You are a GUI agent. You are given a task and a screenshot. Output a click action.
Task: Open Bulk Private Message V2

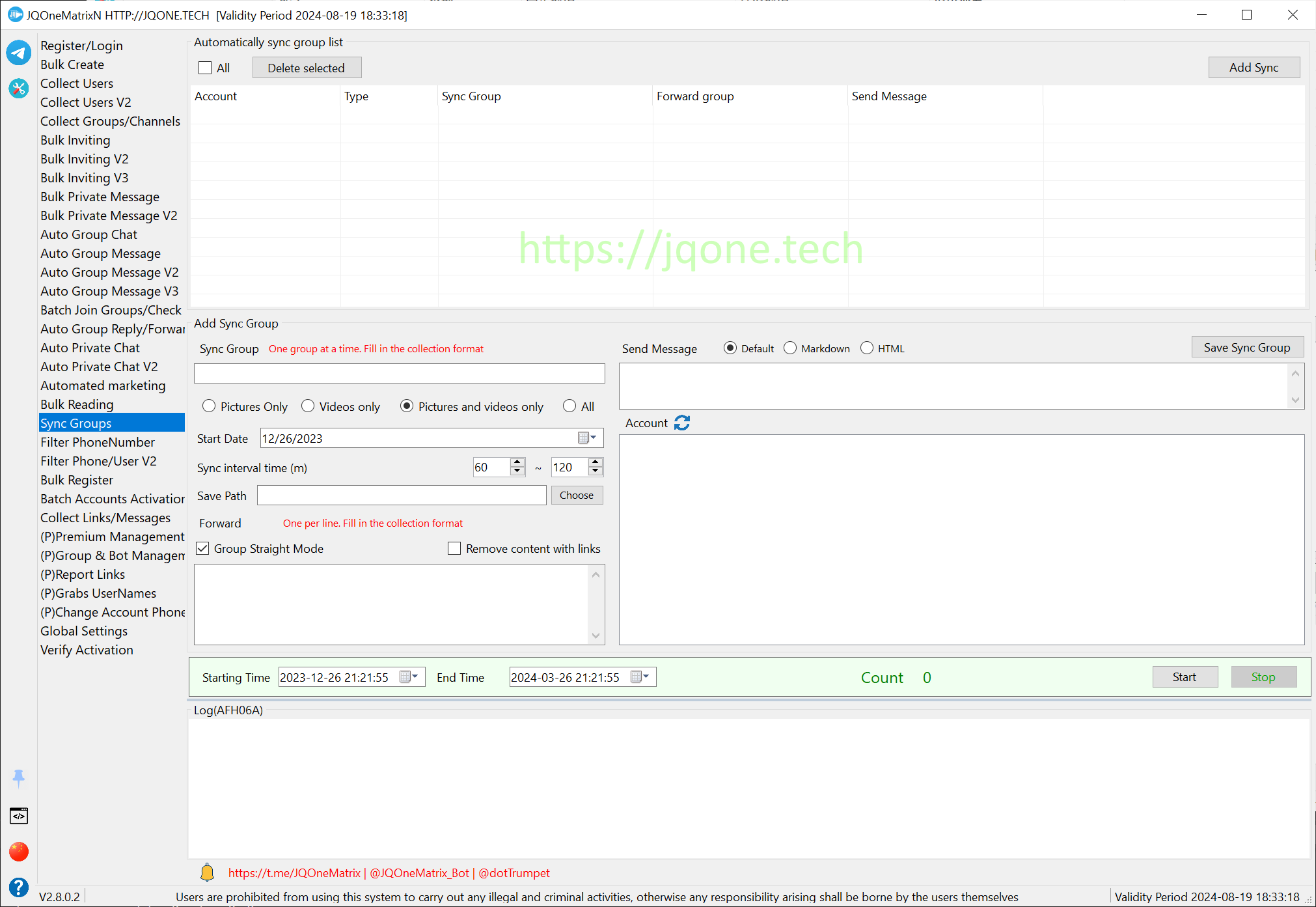109,216
